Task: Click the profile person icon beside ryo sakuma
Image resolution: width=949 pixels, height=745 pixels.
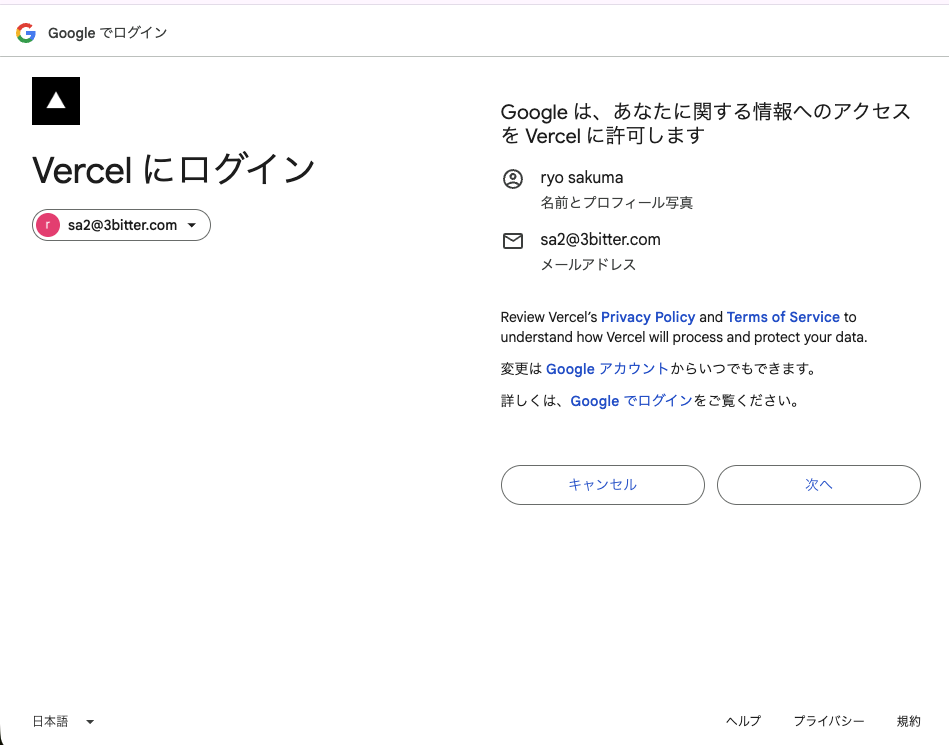Action: click(512, 180)
